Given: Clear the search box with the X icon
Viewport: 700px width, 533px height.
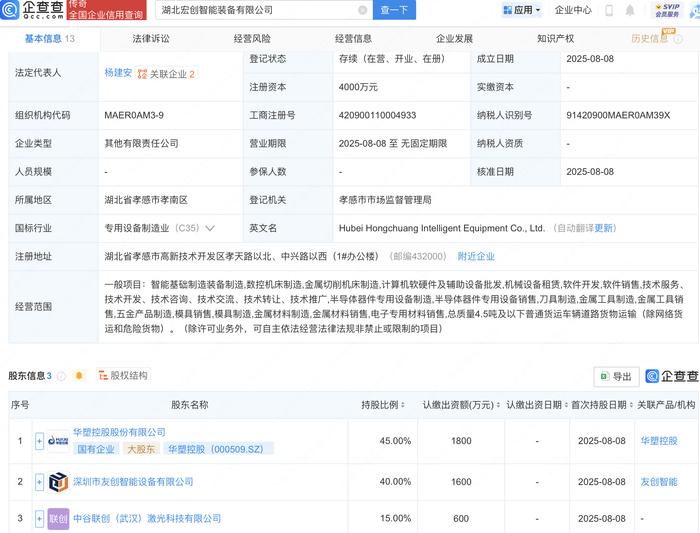Looking at the screenshot, I should (x=362, y=10).
